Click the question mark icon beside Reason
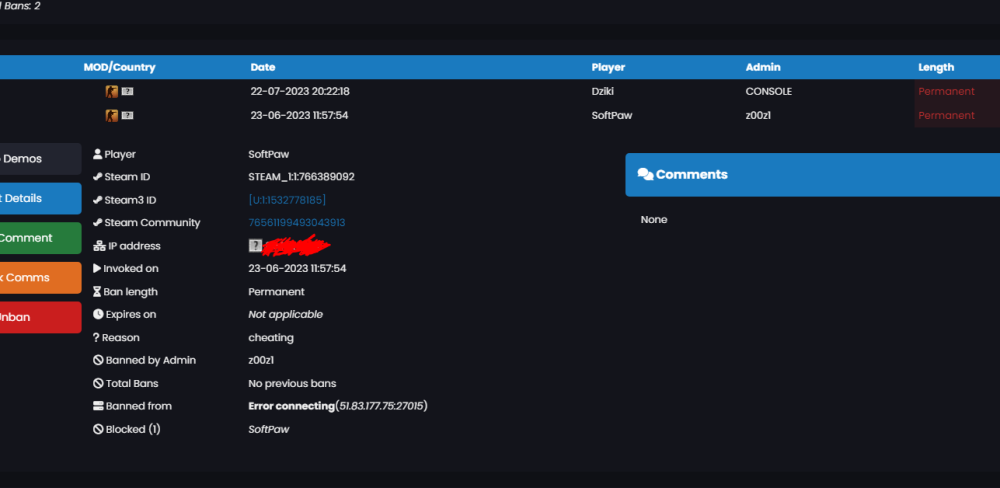 (x=96, y=337)
